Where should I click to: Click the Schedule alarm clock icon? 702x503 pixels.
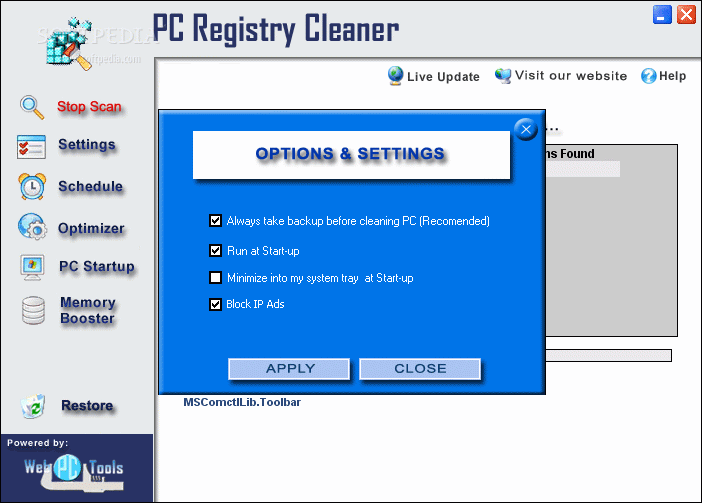[32, 187]
